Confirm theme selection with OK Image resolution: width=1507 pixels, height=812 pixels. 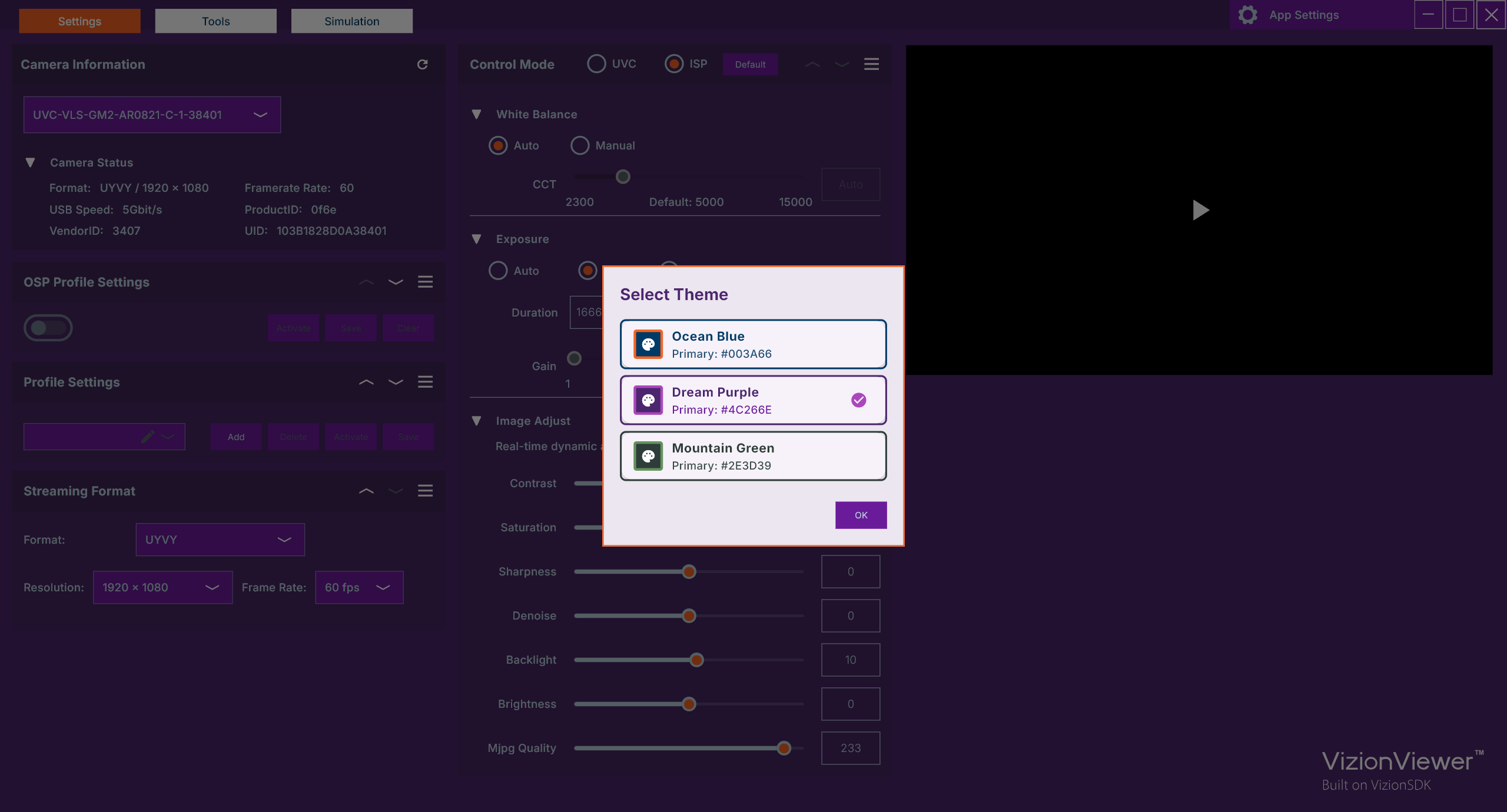pos(861,515)
